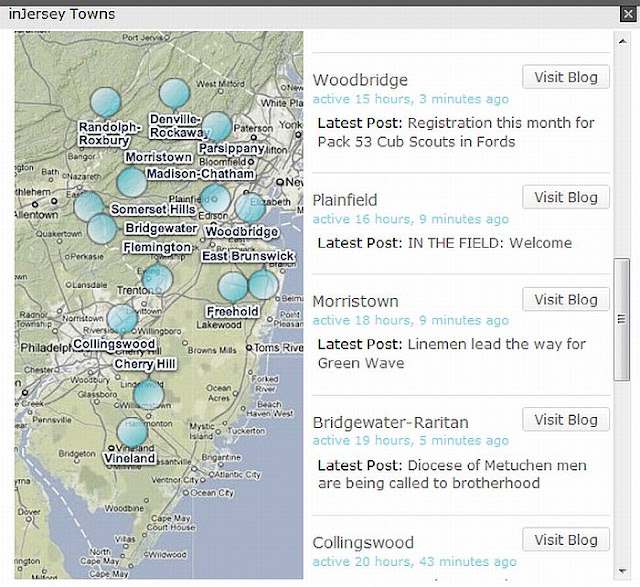Select the Collingswood map pin
Screen dimensions: 640x587
point(122,319)
